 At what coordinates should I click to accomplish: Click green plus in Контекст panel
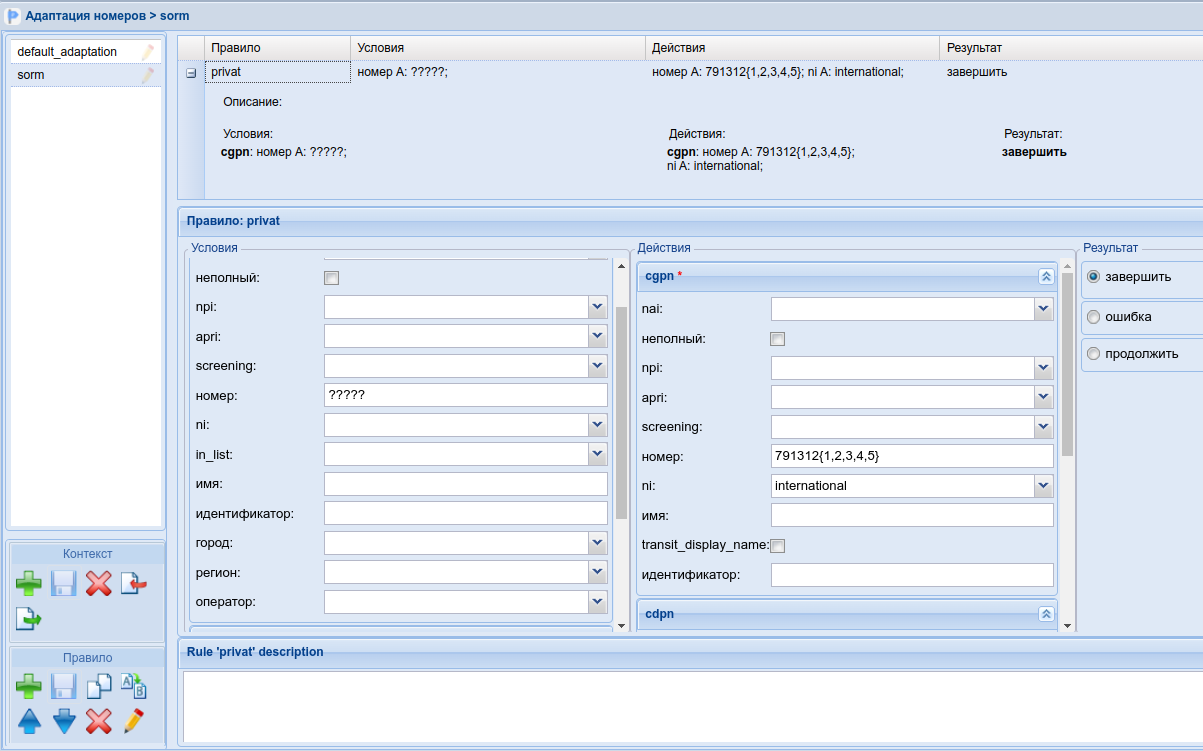[x=29, y=584]
